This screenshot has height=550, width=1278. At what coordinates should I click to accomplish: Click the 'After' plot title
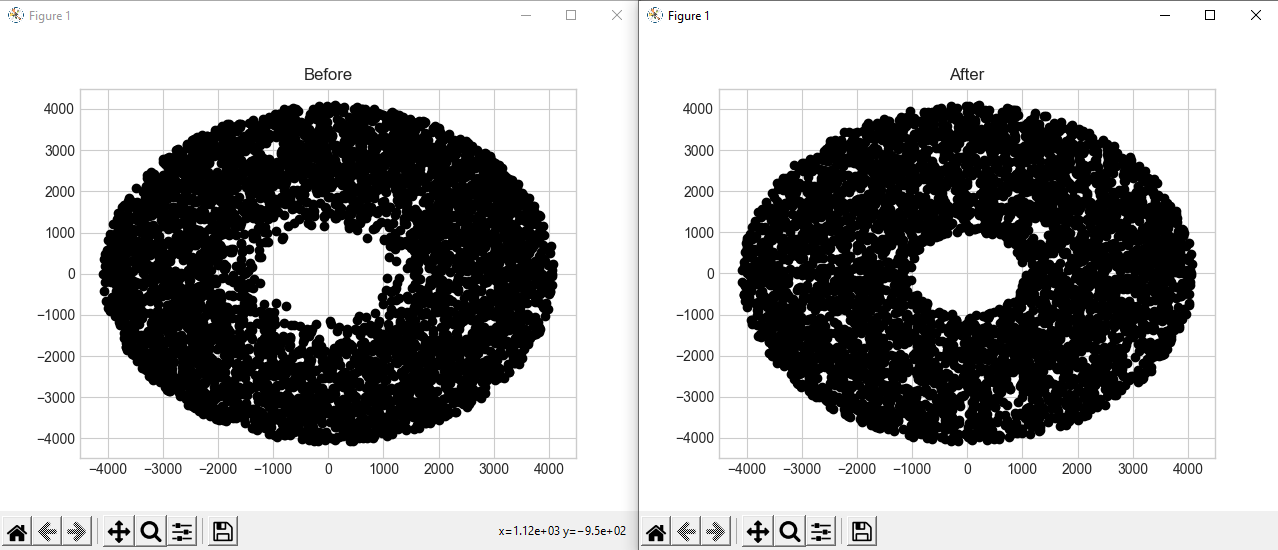(x=967, y=74)
